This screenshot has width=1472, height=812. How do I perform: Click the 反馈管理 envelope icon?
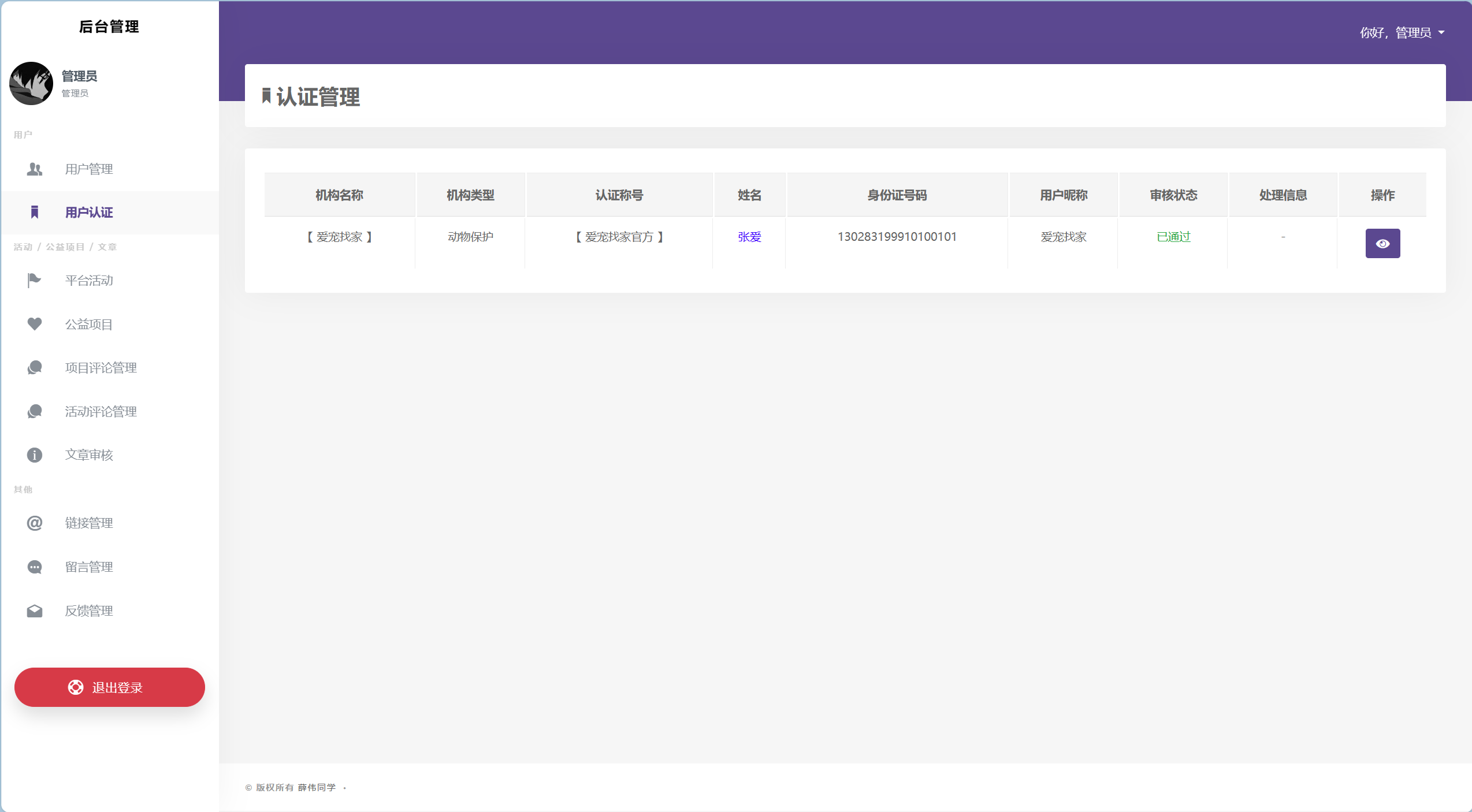tap(35, 611)
